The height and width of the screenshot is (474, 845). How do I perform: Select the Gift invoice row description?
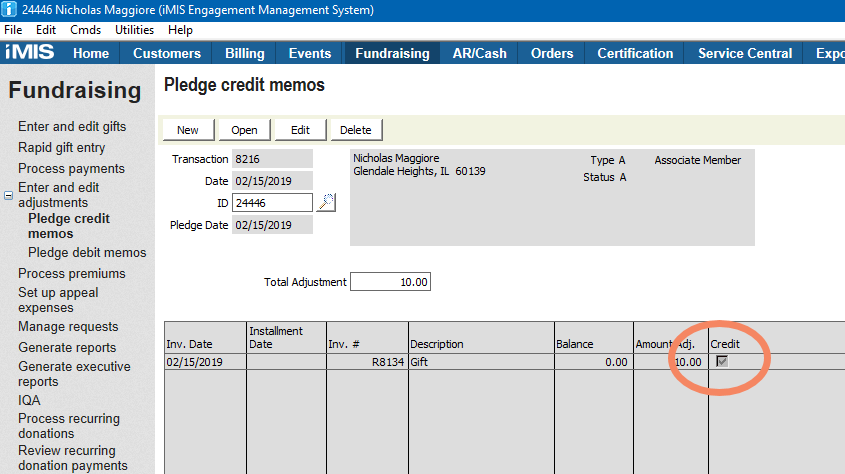[x=480, y=362]
